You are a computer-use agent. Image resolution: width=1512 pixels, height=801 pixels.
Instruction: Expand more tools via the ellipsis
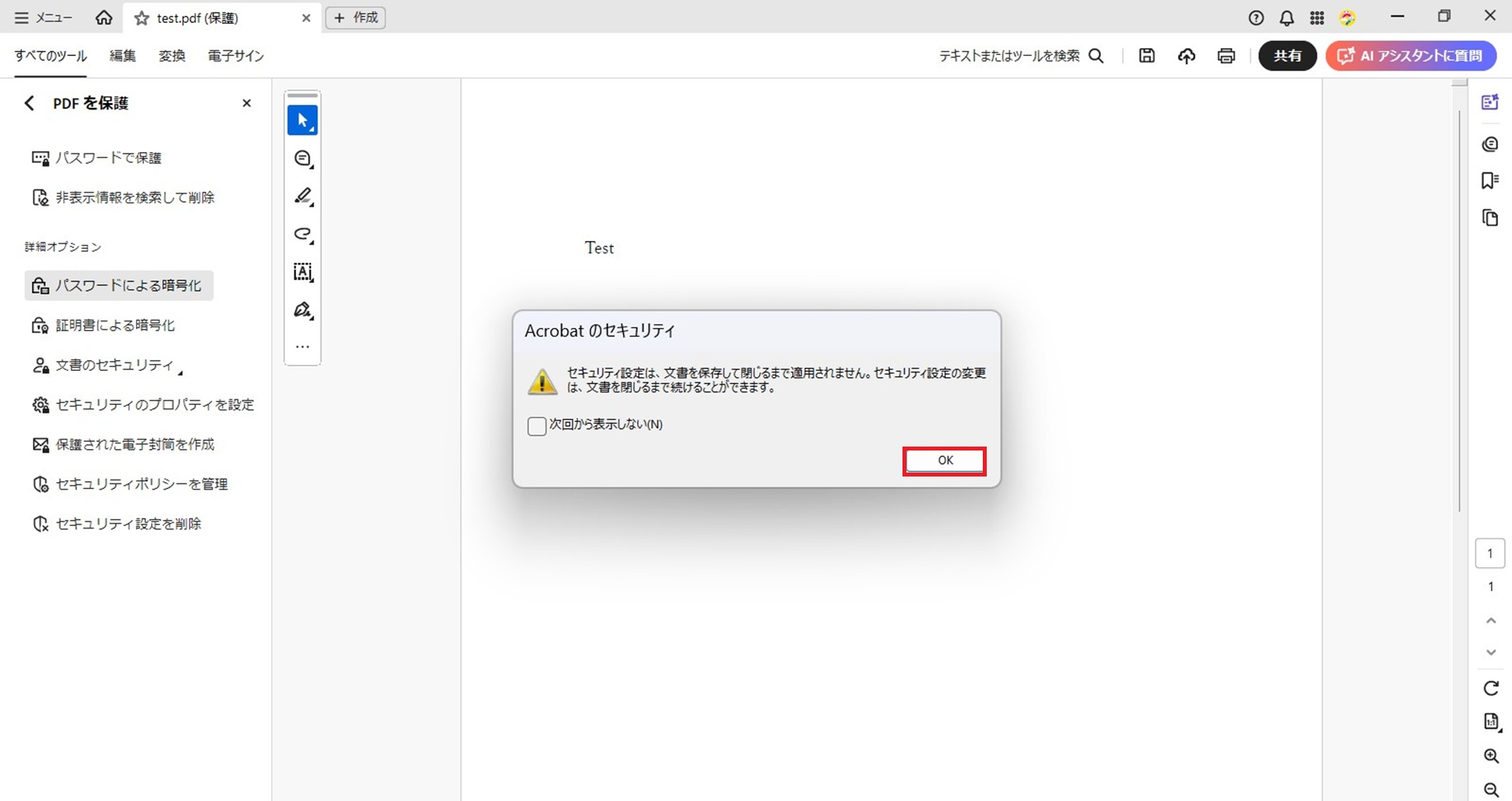302,347
